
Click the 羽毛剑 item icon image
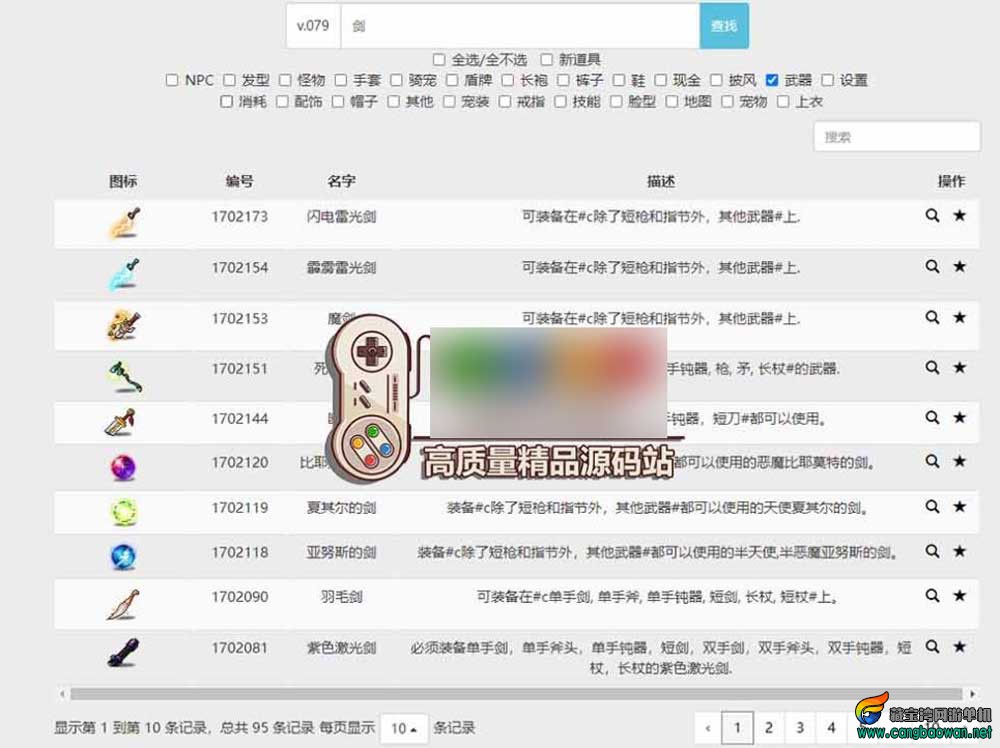122,604
